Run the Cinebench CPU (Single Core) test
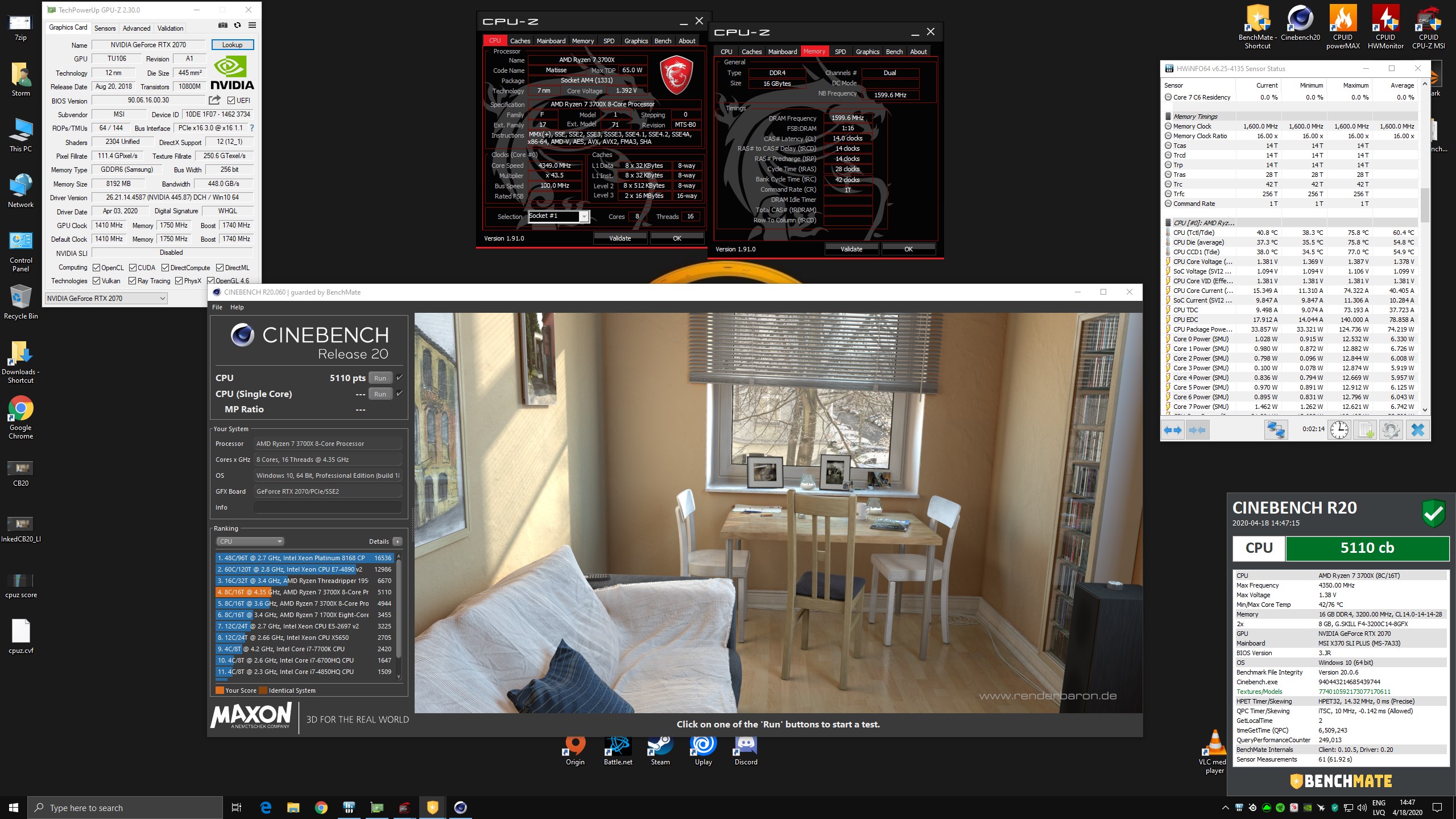 pos(380,394)
